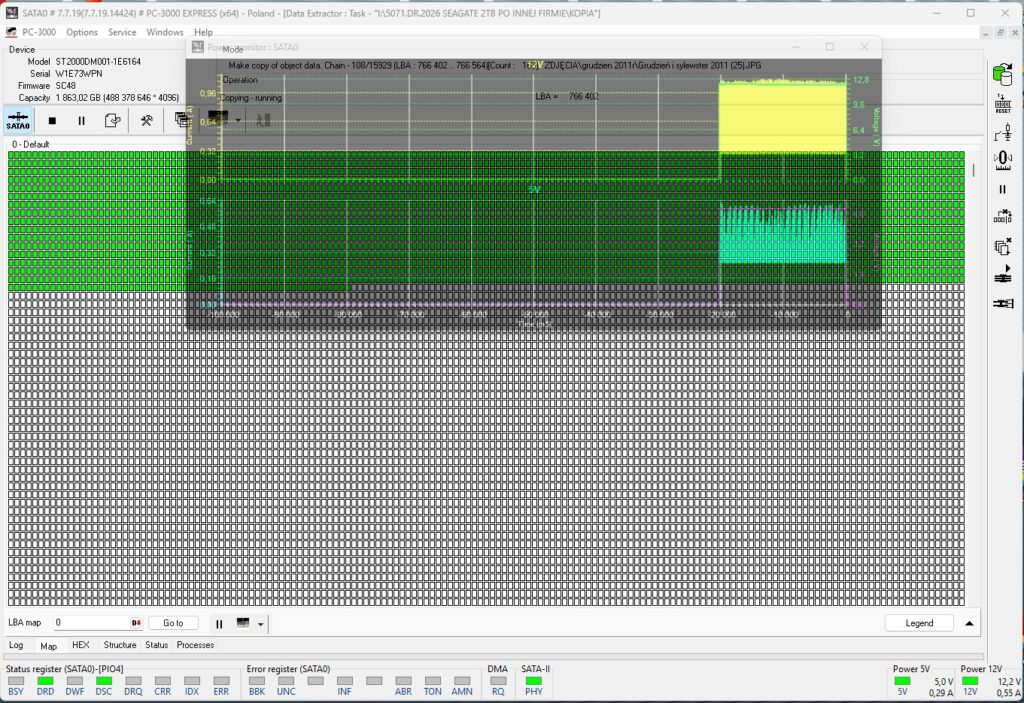Image resolution: width=1024 pixels, height=703 pixels.
Task: Switch to the Processes tab
Action: click(x=195, y=645)
